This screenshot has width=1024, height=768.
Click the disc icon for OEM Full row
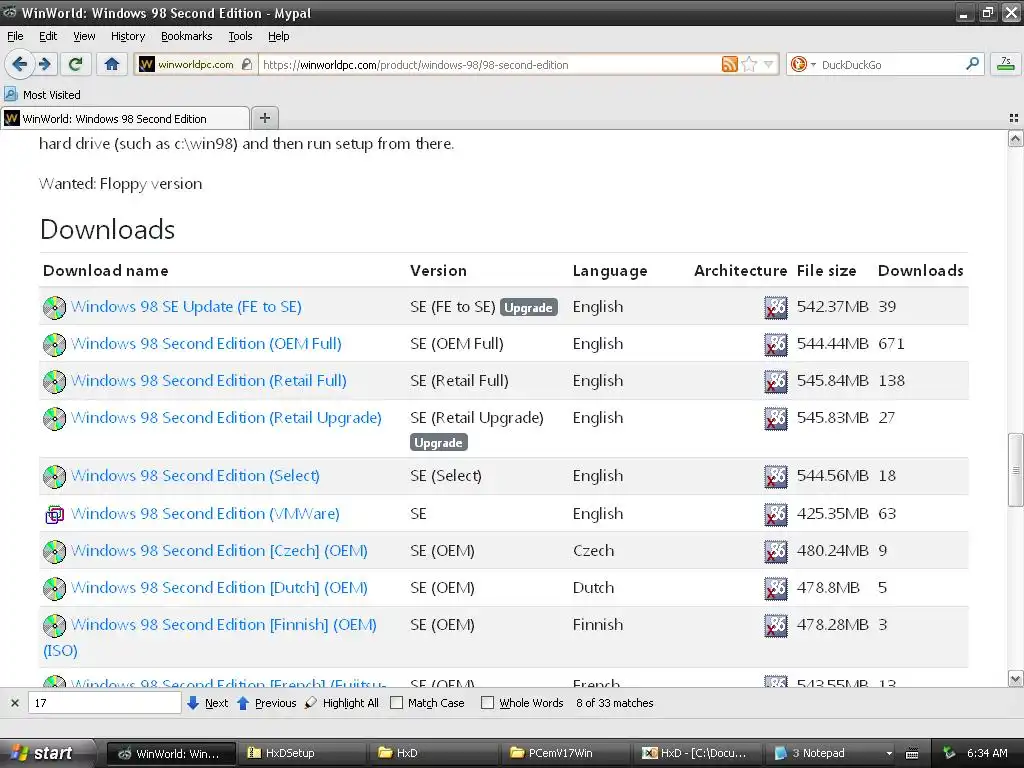coord(54,345)
